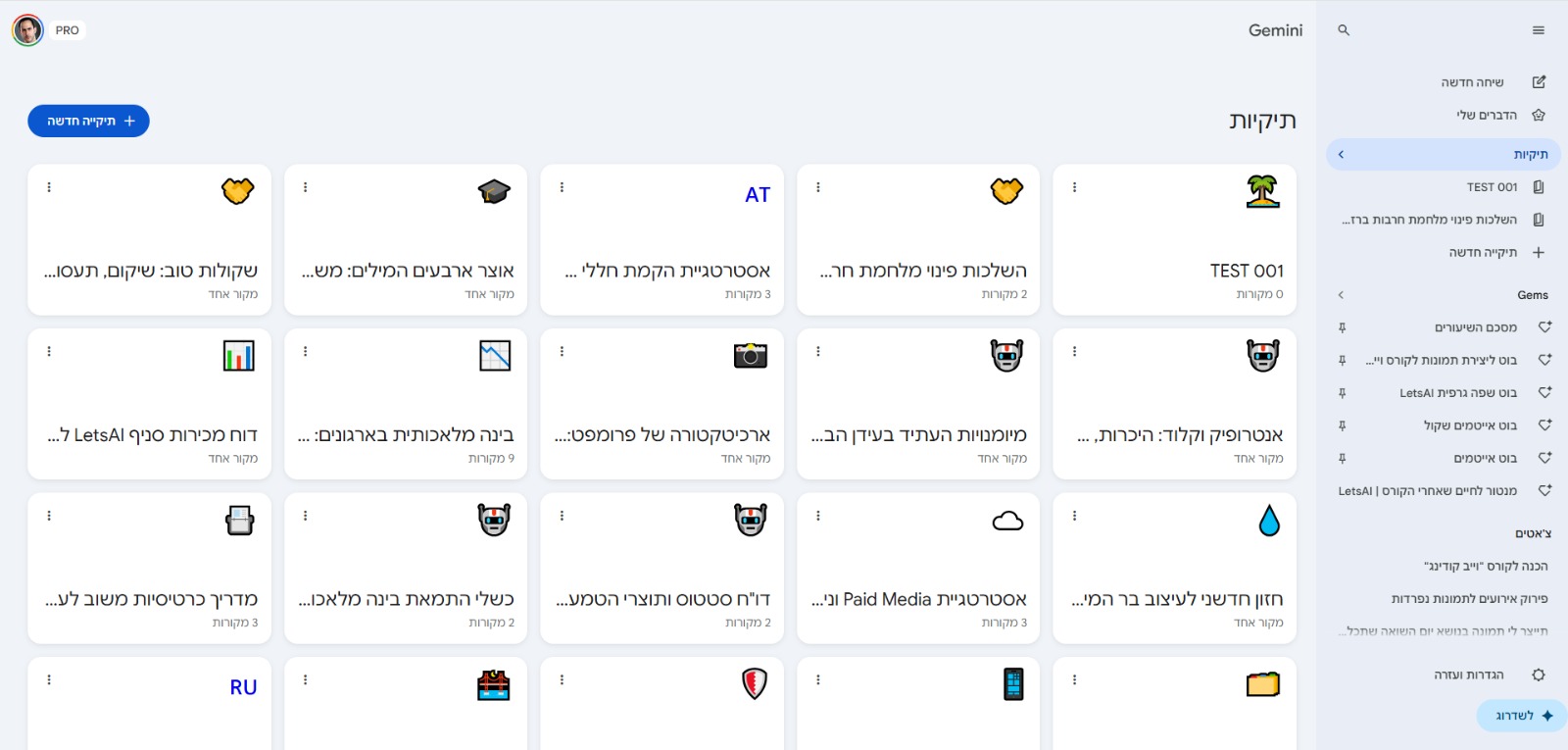Toggle the pin for the מסכם השיעורים gem

pyautogui.click(x=1343, y=327)
